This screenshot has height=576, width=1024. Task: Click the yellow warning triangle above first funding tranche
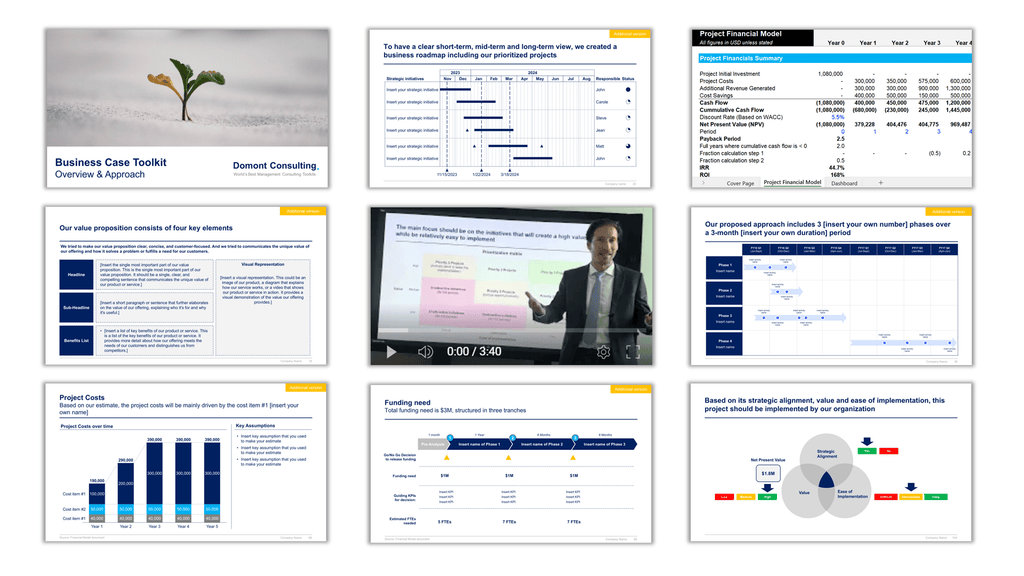point(447,457)
